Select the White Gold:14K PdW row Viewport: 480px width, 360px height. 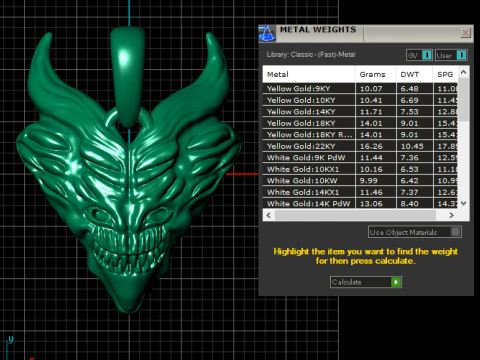click(x=360, y=203)
